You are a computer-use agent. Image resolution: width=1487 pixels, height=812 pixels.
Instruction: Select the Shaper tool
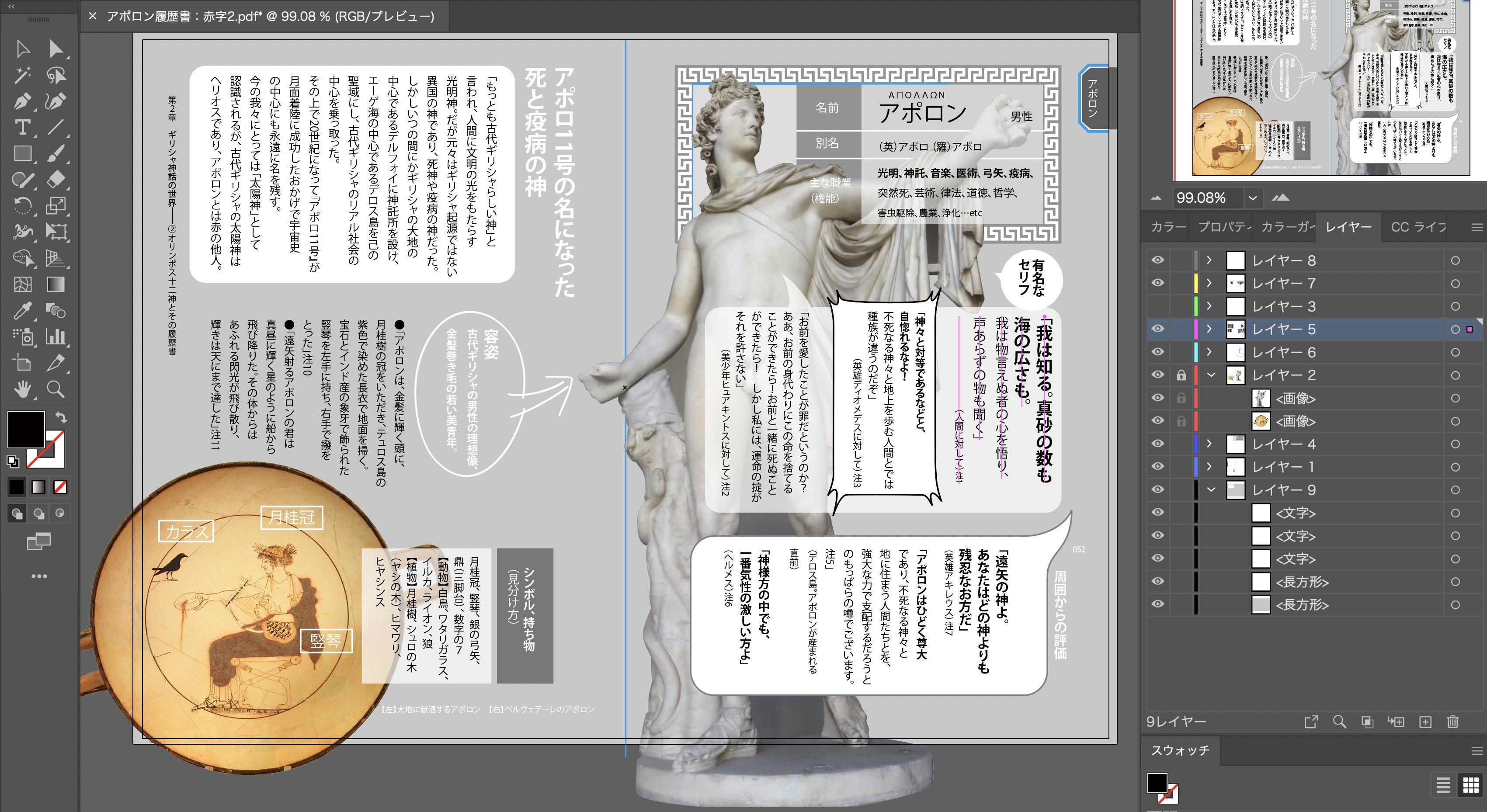point(23,180)
